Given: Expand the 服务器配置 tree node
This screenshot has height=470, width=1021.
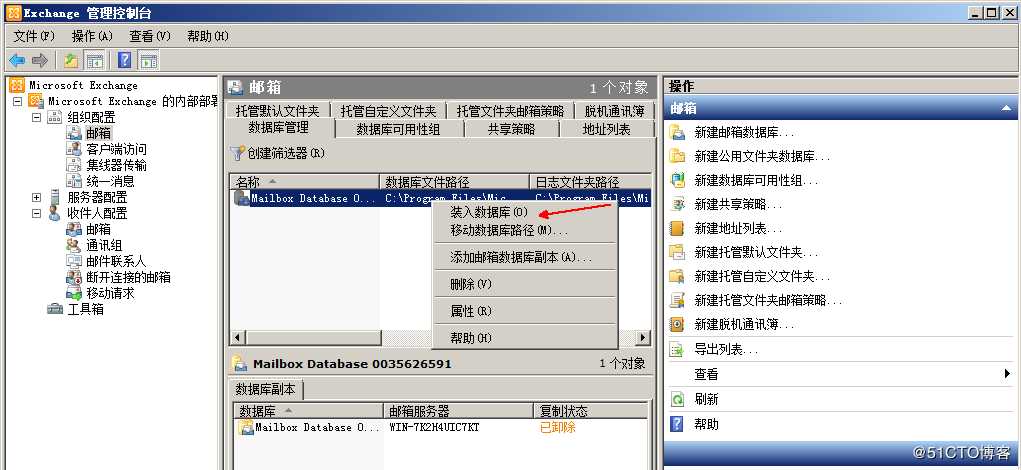Looking at the screenshot, I should [36, 197].
